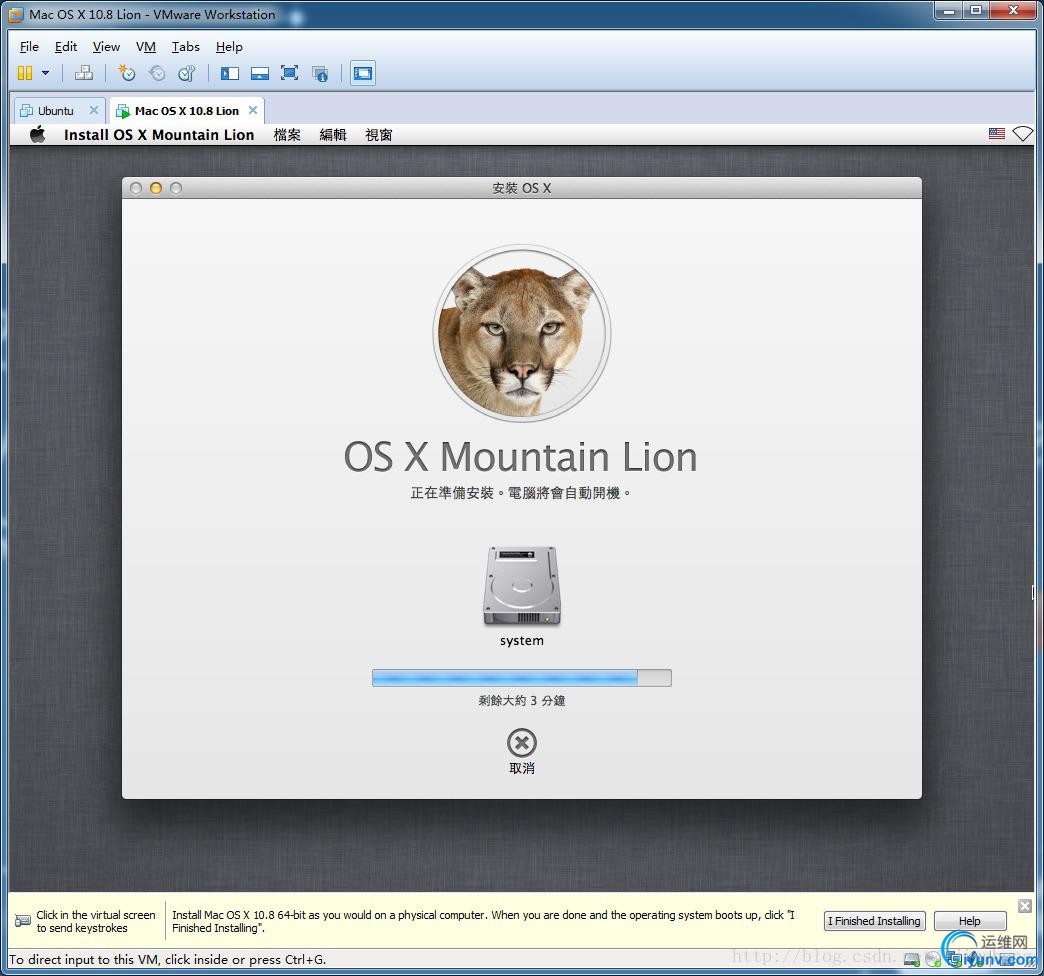Open the snapshot manager
The height and width of the screenshot is (976, 1044).
(x=186, y=73)
